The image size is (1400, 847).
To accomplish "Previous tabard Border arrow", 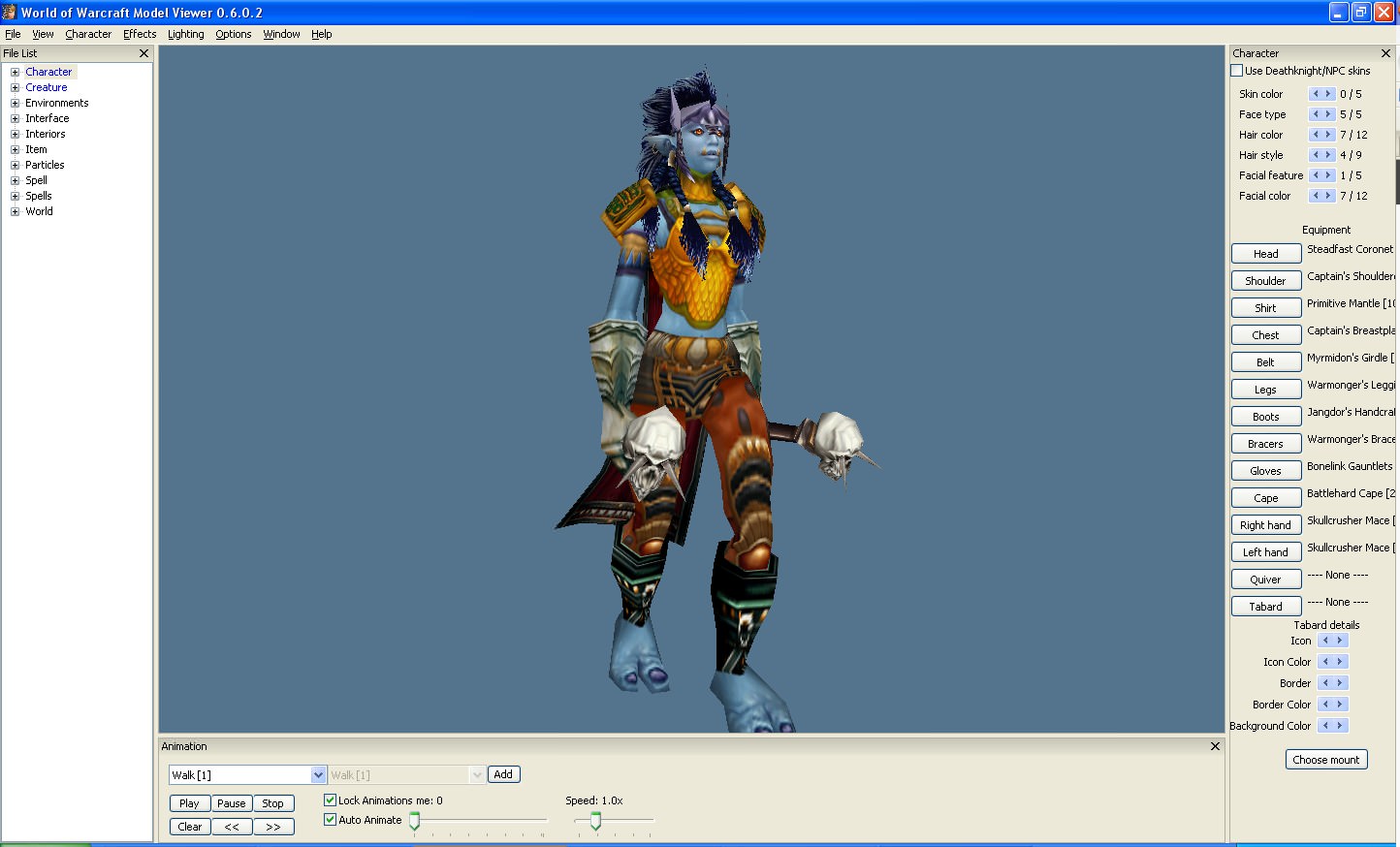I will coord(1325,683).
